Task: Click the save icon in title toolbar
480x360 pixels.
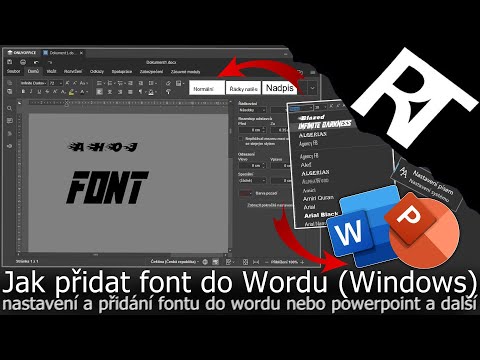Action: [10, 62]
